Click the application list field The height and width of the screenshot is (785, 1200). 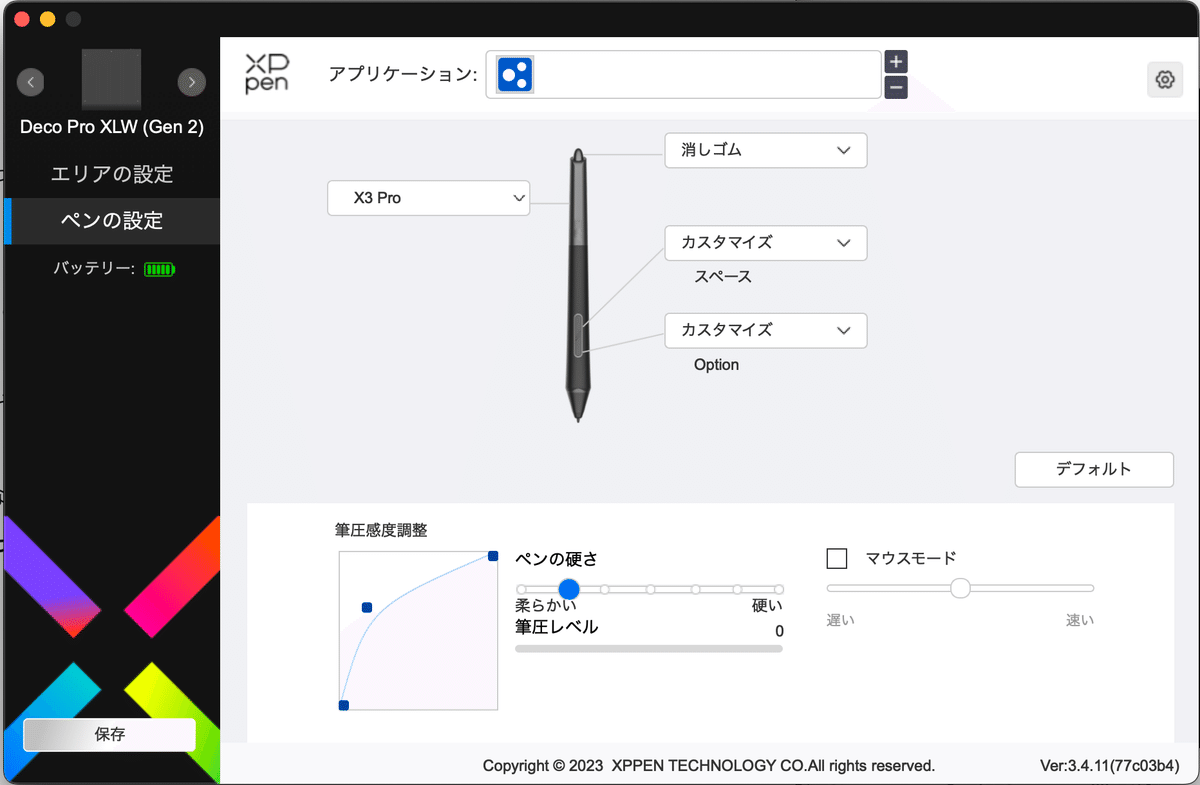tap(684, 75)
